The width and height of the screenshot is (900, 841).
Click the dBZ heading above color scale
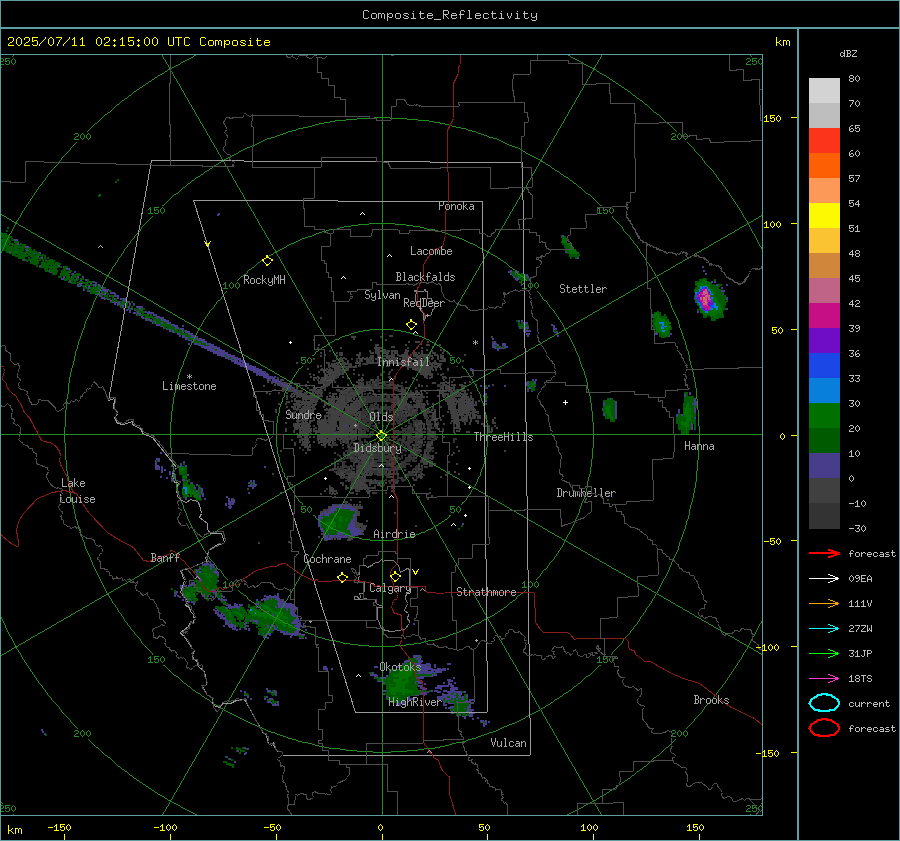click(848, 53)
